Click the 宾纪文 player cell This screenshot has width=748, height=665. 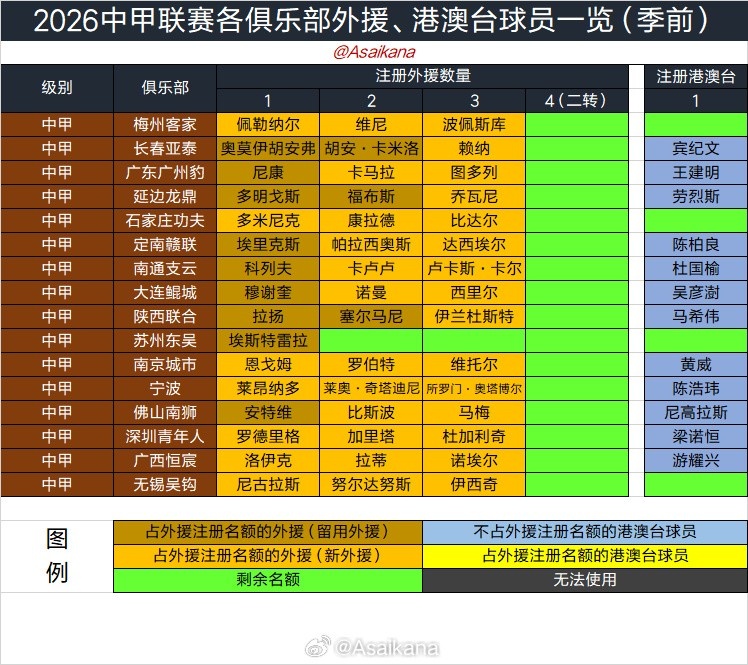[695, 148]
